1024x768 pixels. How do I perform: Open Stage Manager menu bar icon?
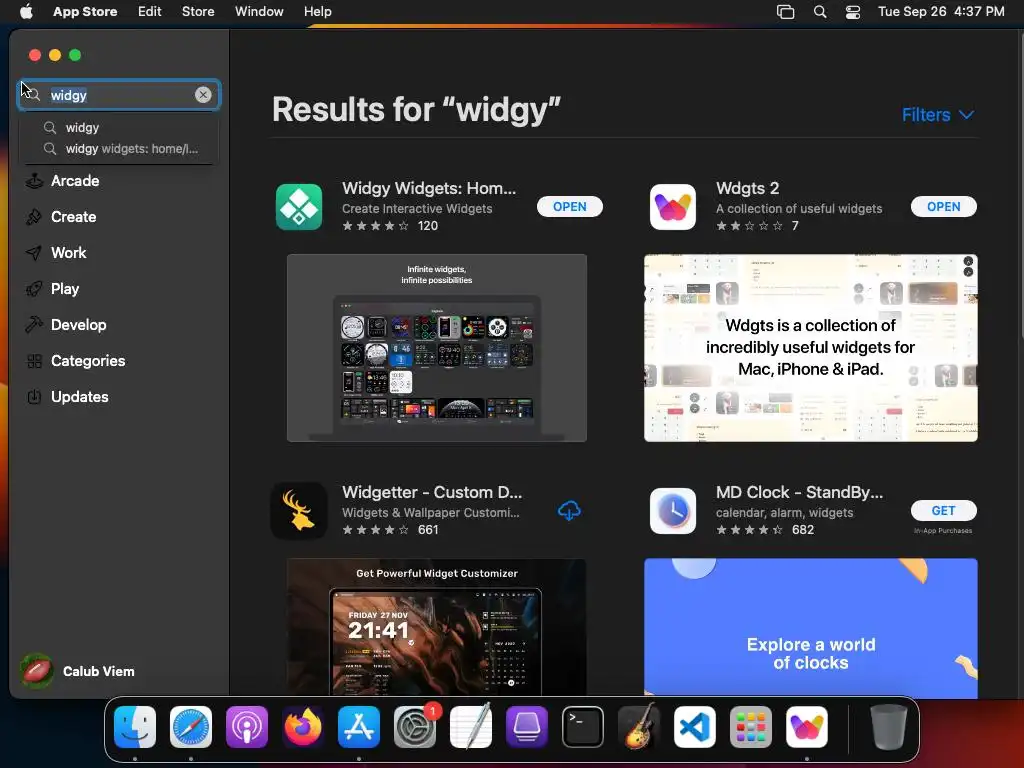coord(786,12)
